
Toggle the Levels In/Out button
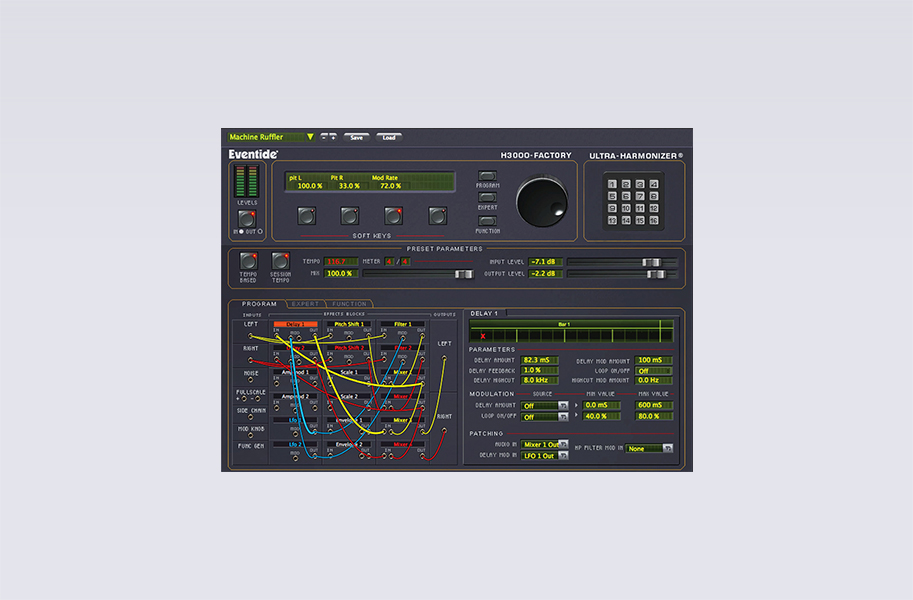click(x=247, y=218)
